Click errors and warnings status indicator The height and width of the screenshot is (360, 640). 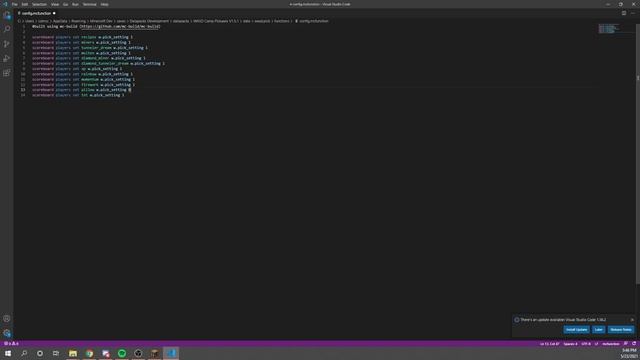point(11,344)
